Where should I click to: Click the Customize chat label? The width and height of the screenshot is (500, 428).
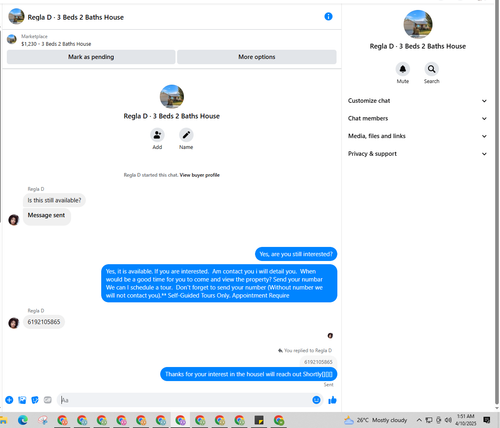tap(369, 101)
